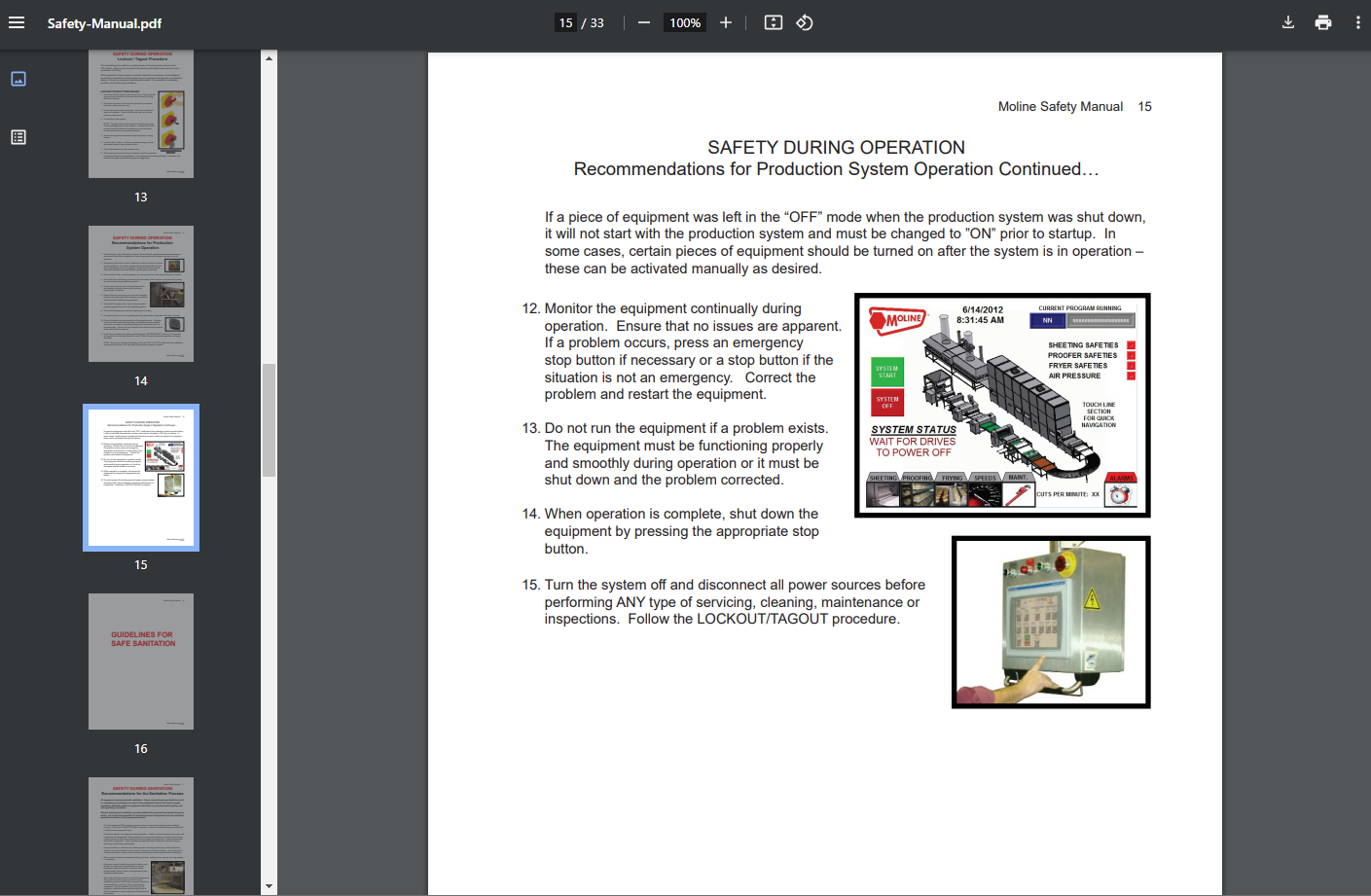This screenshot has width=1371, height=896.
Task: Click the "/ 33" total pages label
Action: pyautogui.click(x=593, y=23)
